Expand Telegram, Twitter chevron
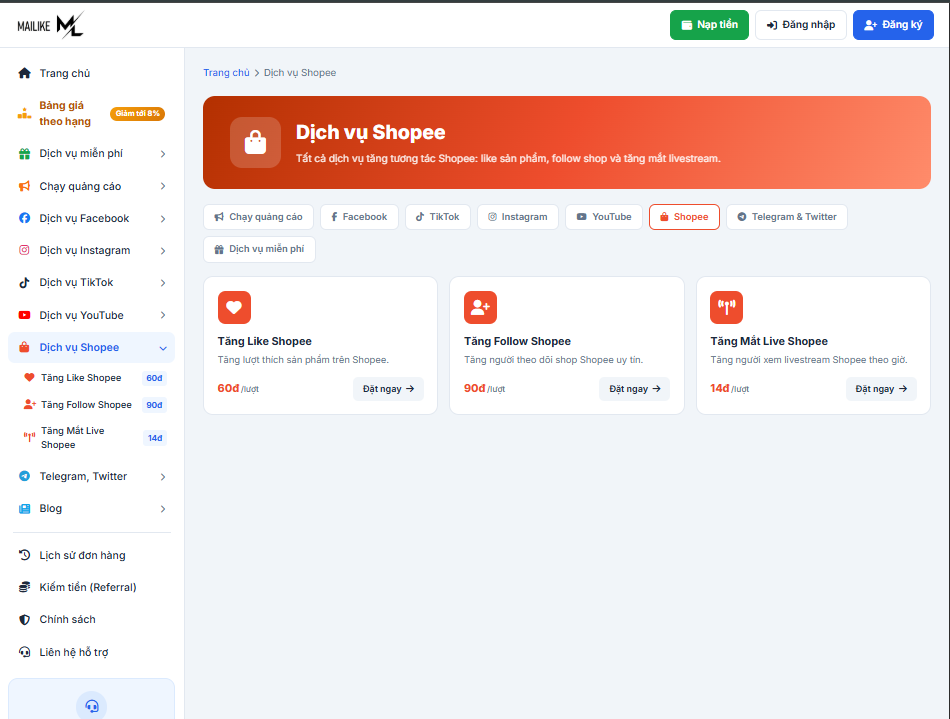This screenshot has height=719, width=950. (163, 477)
